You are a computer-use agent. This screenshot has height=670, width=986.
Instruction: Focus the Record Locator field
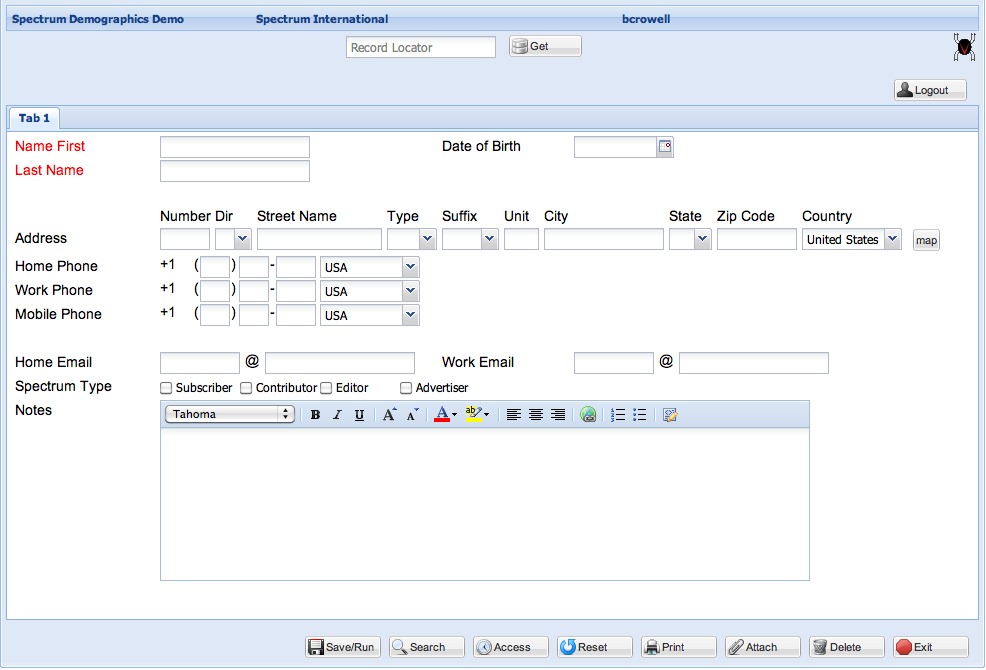(x=421, y=47)
